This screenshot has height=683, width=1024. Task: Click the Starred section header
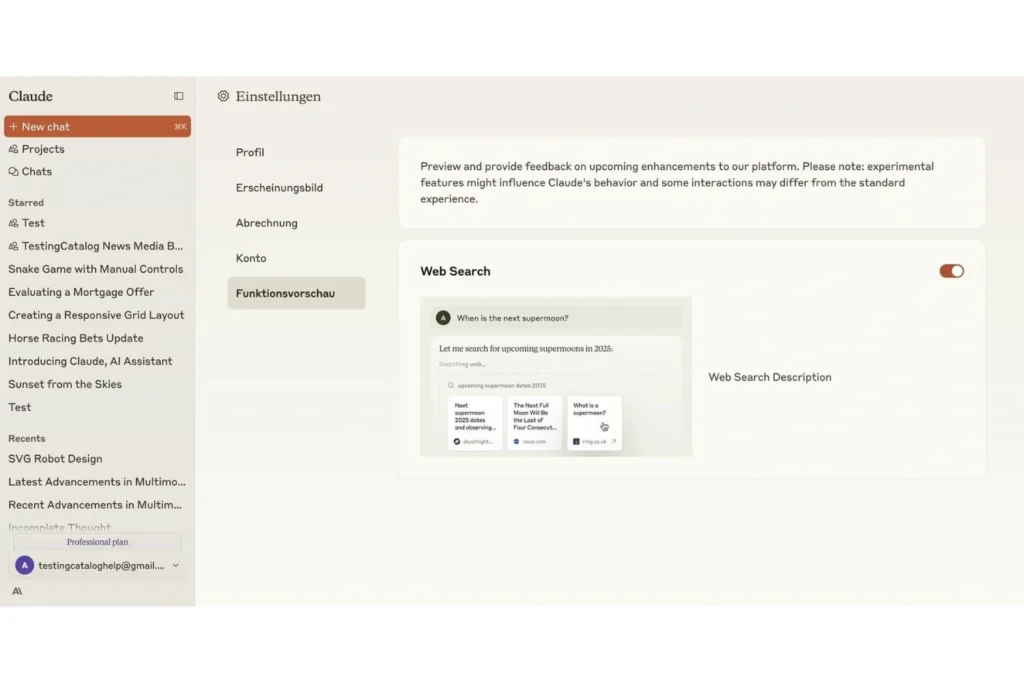pos(26,202)
